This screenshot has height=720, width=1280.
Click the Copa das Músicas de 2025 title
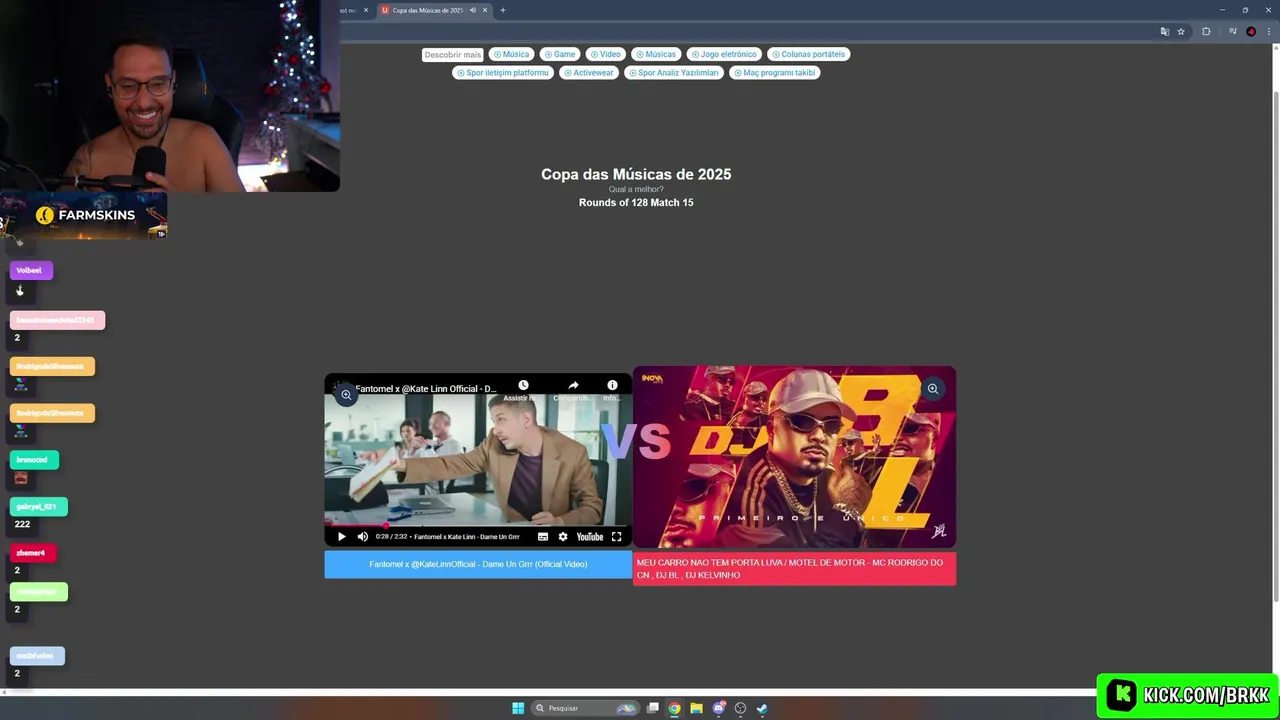636,174
